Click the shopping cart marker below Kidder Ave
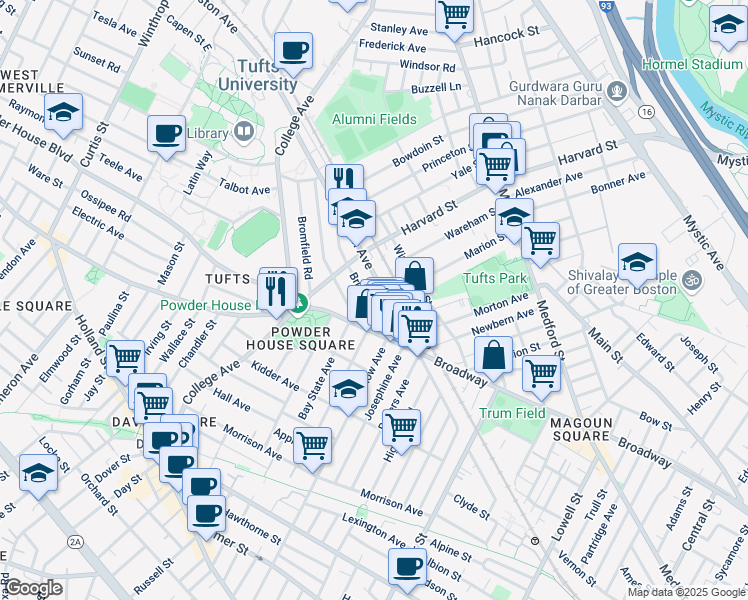The height and width of the screenshot is (600, 748). [312, 446]
